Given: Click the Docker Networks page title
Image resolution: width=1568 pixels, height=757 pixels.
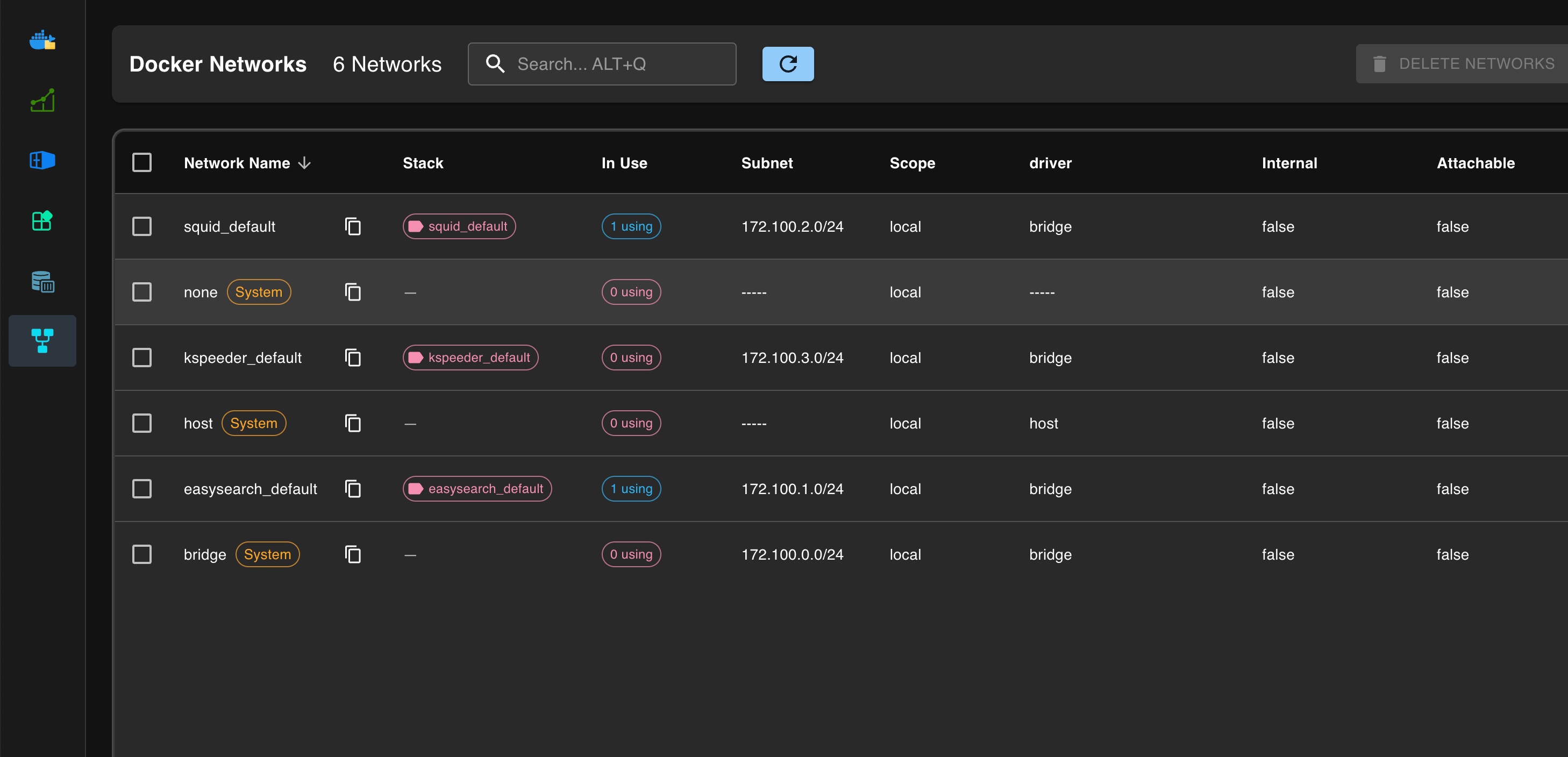Looking at the screenshot, I should pyautogui.click(x=218, y=64).
